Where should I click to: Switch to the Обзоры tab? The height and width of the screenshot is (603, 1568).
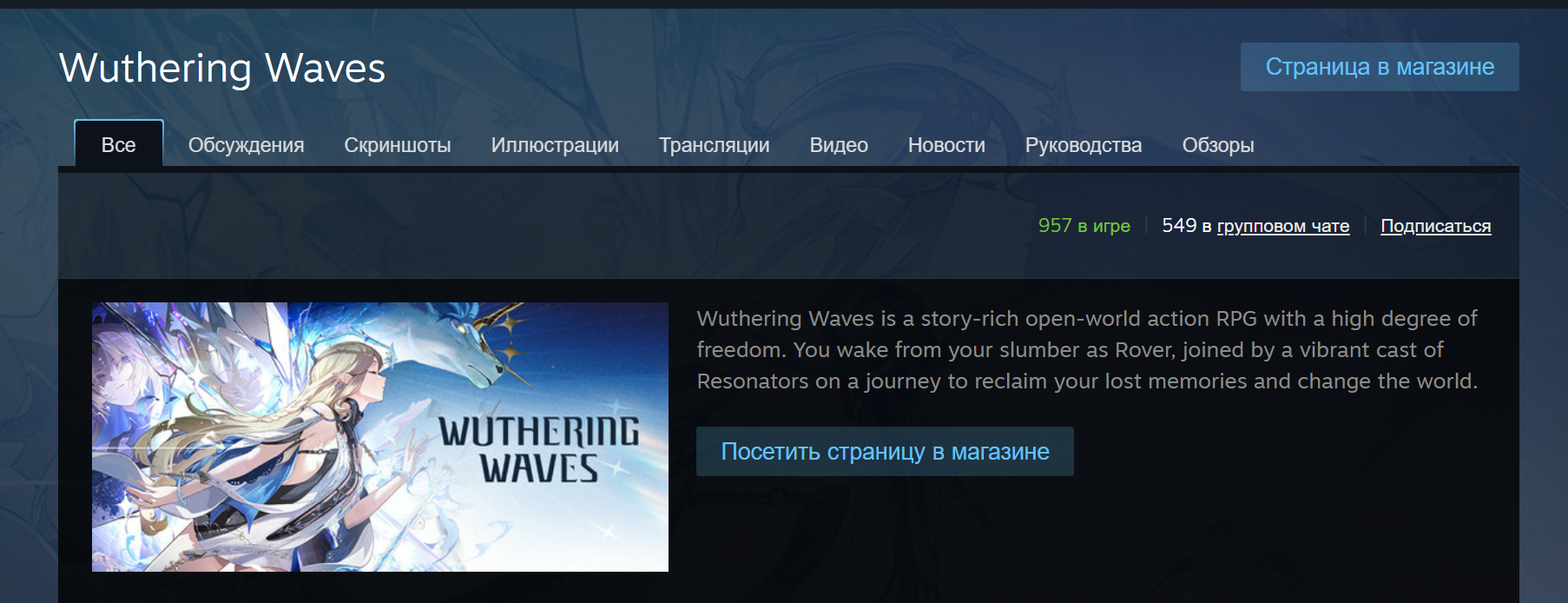click(1218, 145)
